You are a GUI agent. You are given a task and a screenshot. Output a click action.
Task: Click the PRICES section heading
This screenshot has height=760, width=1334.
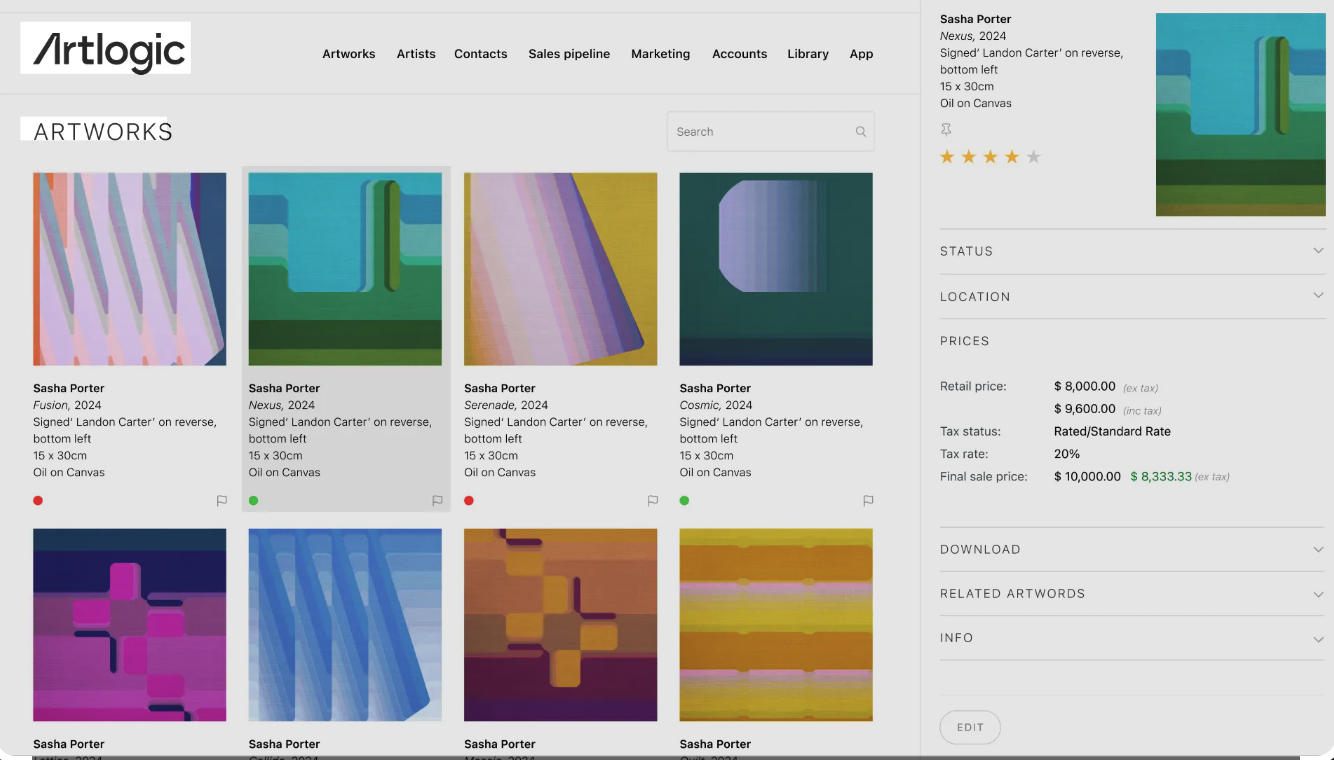(x=965, y=341)
